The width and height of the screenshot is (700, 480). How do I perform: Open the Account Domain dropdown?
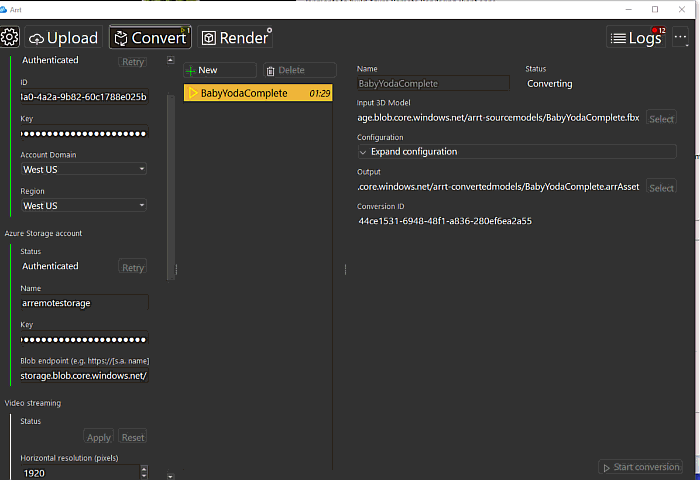pyautogui.click(x=84, y=169)
